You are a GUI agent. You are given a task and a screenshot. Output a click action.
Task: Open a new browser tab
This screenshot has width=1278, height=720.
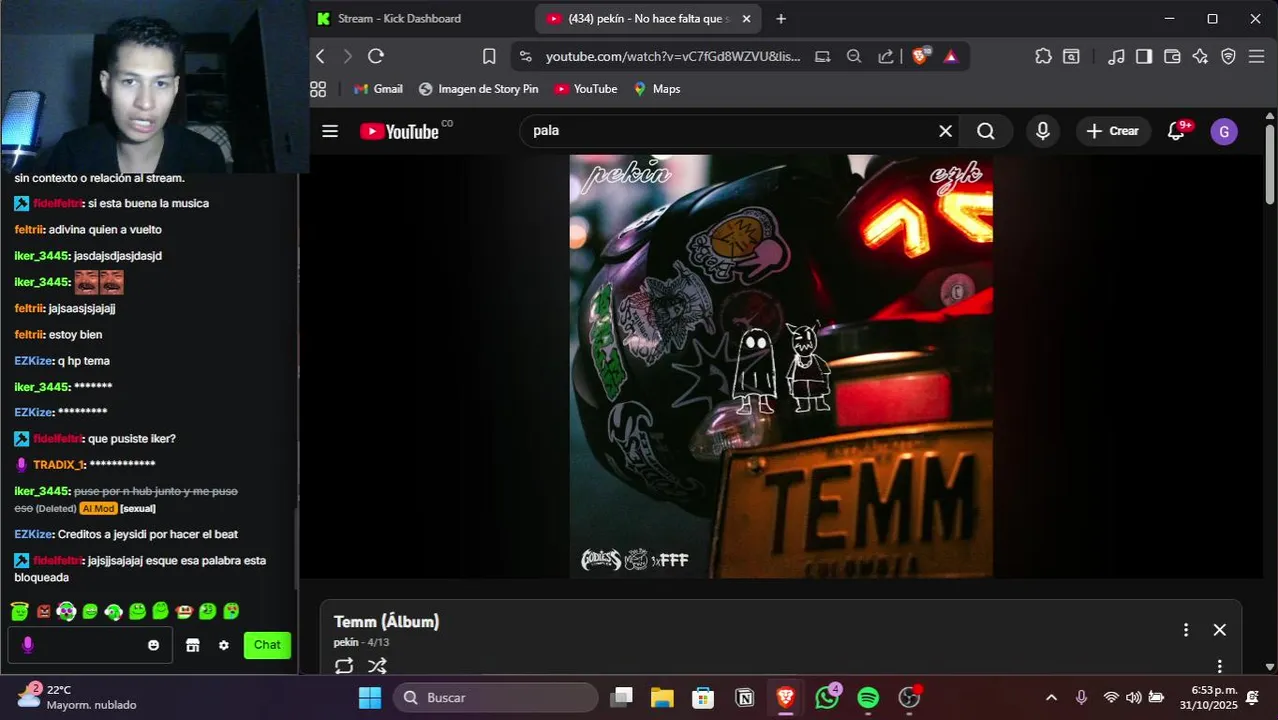(781, 18)
